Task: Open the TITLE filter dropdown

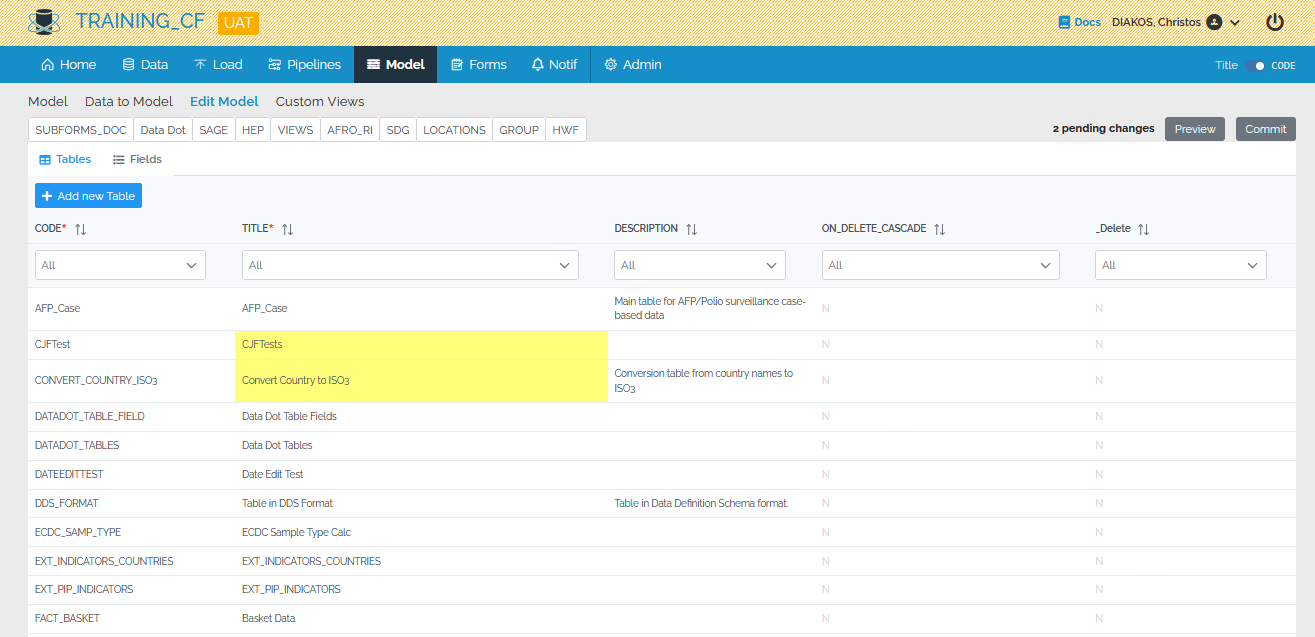Action: click(410, 265)
